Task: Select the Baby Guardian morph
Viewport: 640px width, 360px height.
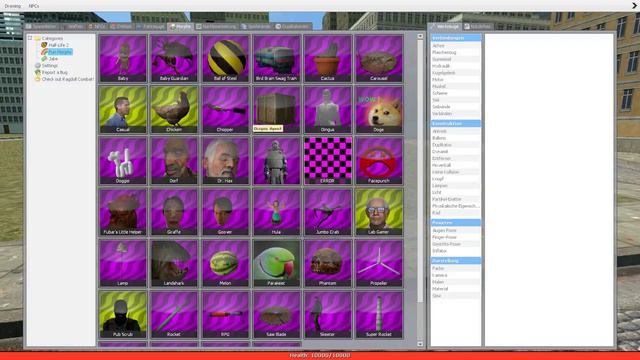Action: point(174,59)
